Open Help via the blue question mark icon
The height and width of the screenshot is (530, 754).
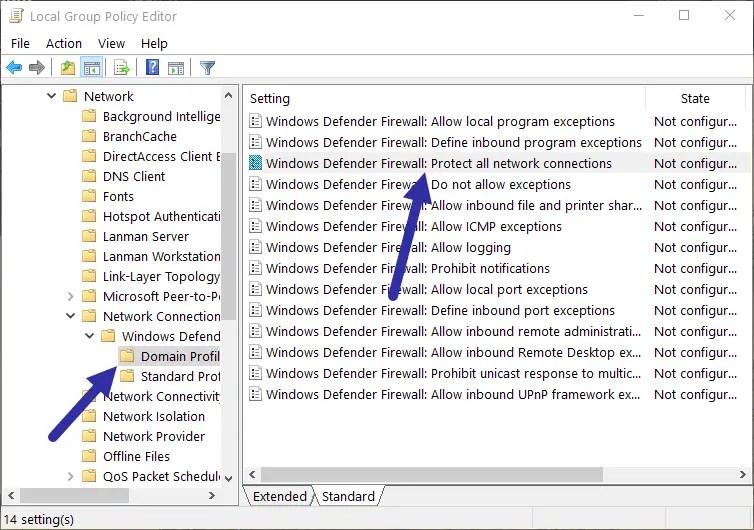[x=152, y=67]
